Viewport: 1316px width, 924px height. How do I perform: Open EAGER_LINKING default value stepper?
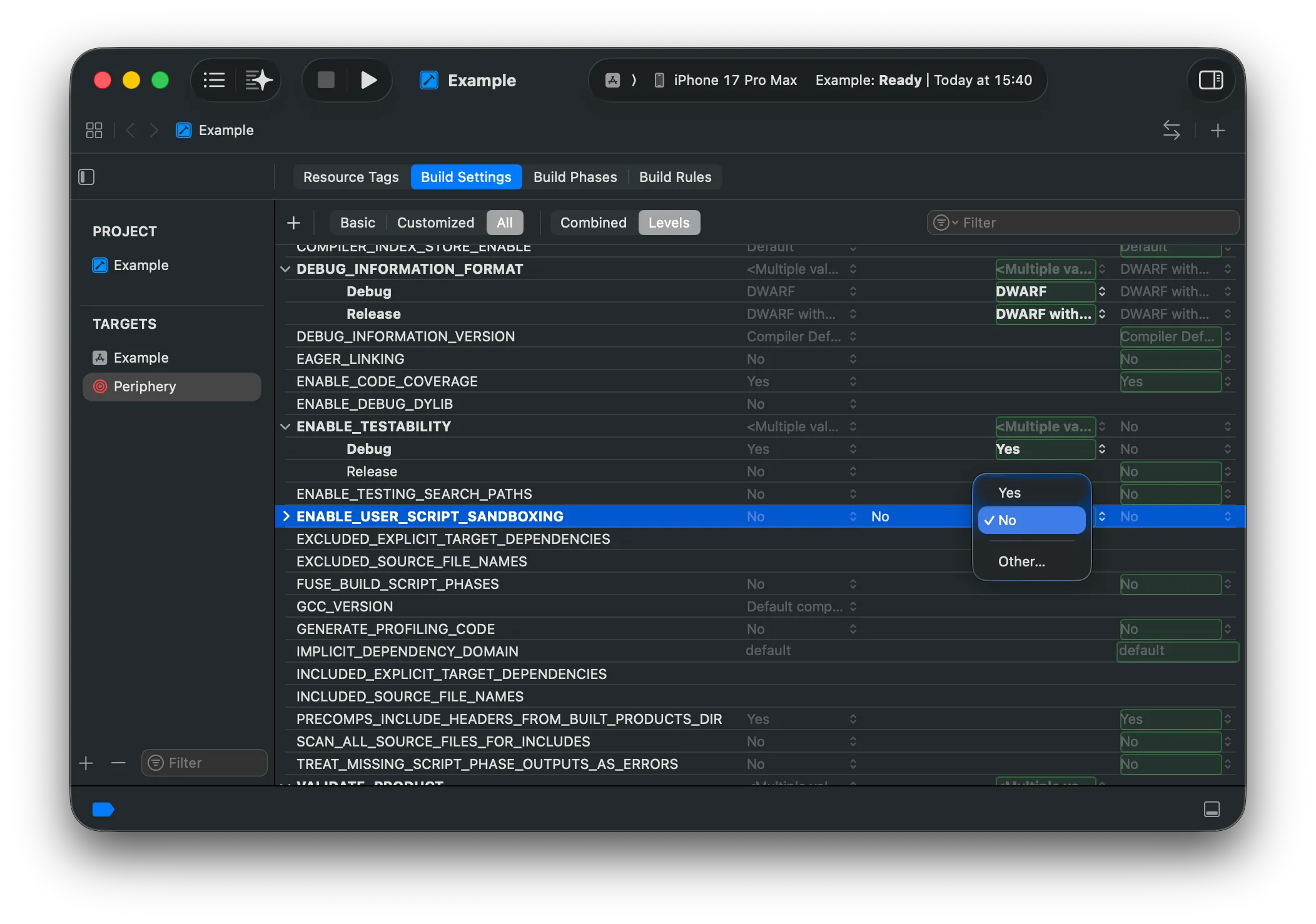click(x=853, y=359)
